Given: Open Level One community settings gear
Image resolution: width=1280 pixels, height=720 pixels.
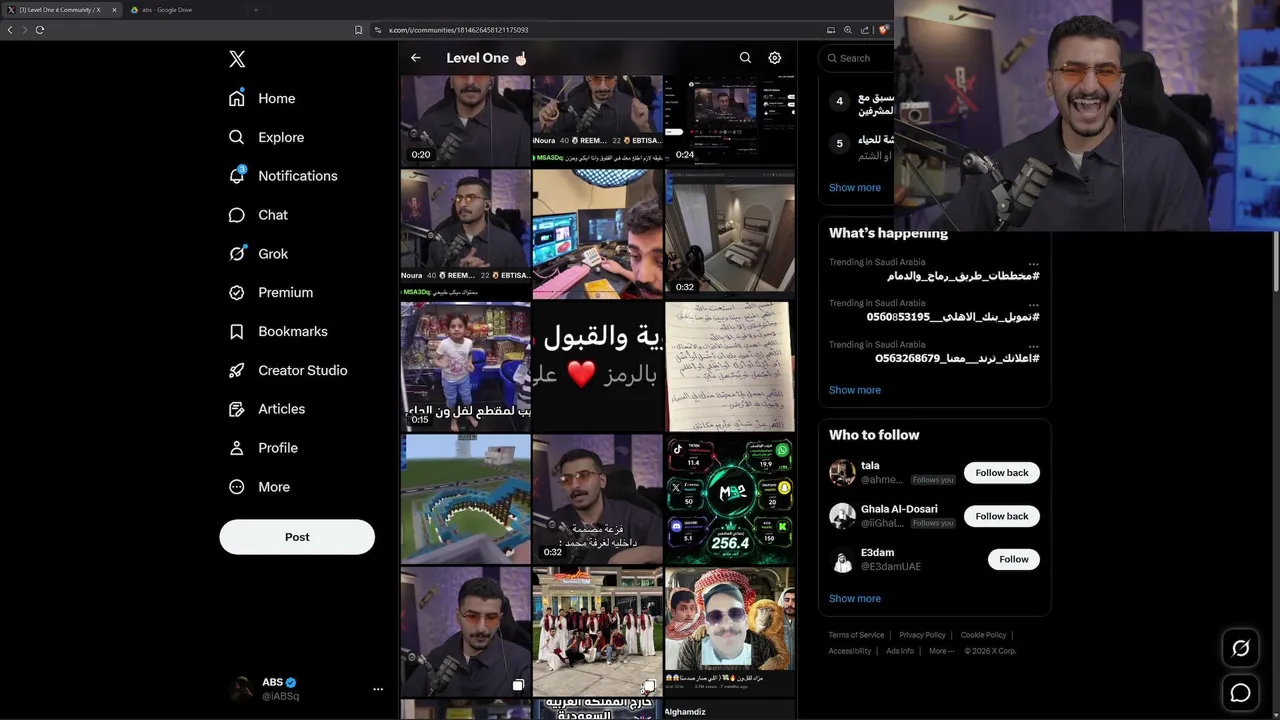Looking at the screenshot, I should (x=775, y=58).
